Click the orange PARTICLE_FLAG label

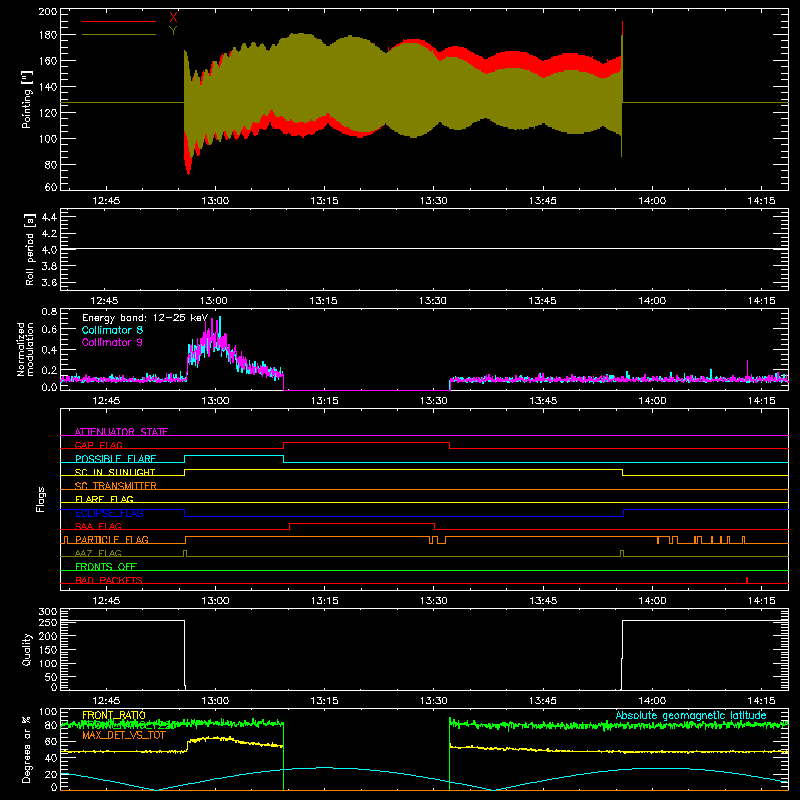[x=112, y=539]
